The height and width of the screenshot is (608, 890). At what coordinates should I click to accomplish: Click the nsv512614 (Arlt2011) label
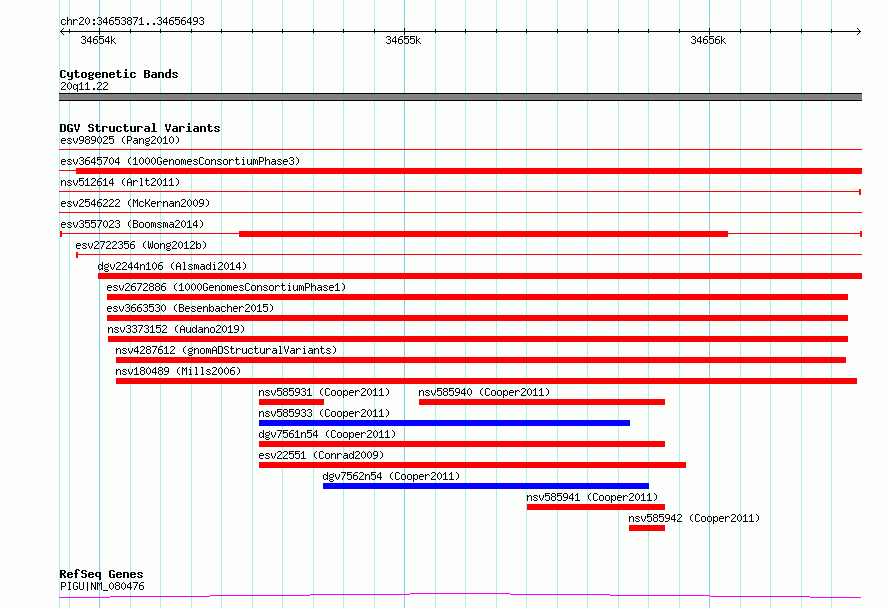tap(120, 182)
